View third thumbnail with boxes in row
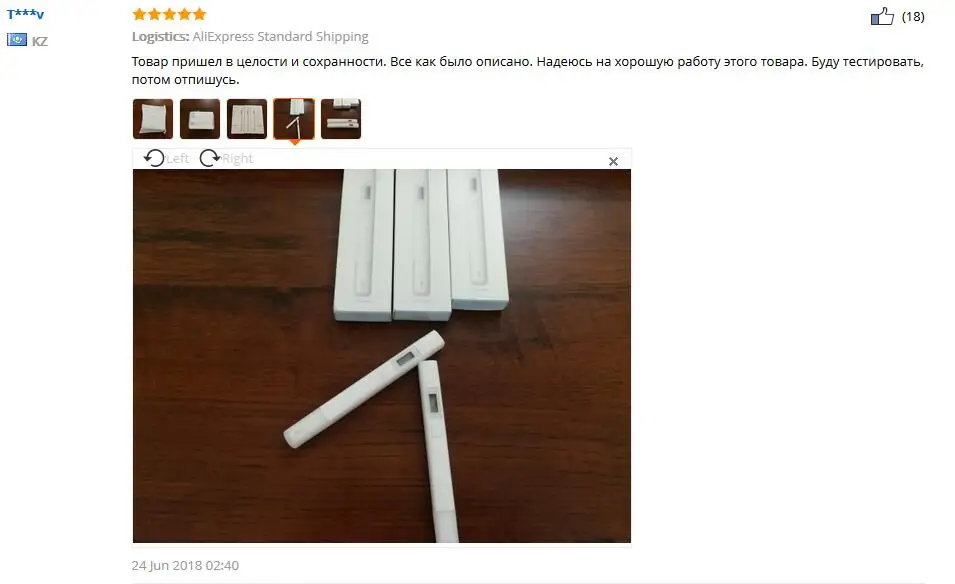The width and height of the screenshot is (955, 584). [x=247, y=119]
